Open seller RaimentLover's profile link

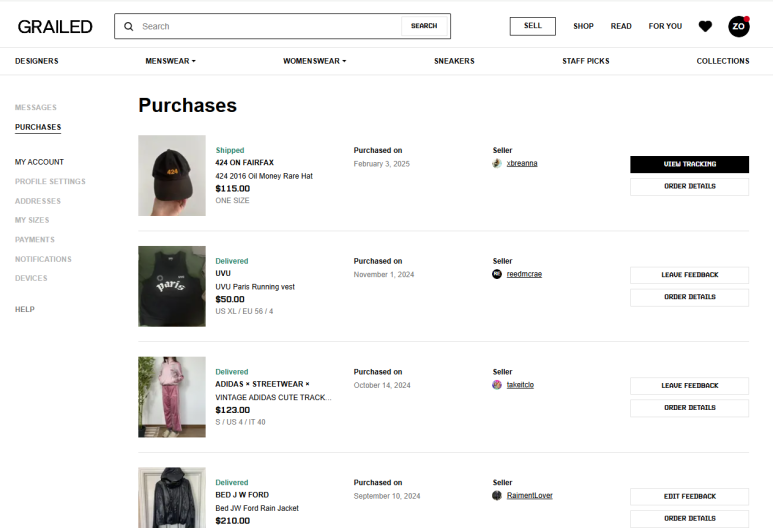pos(529,495)
